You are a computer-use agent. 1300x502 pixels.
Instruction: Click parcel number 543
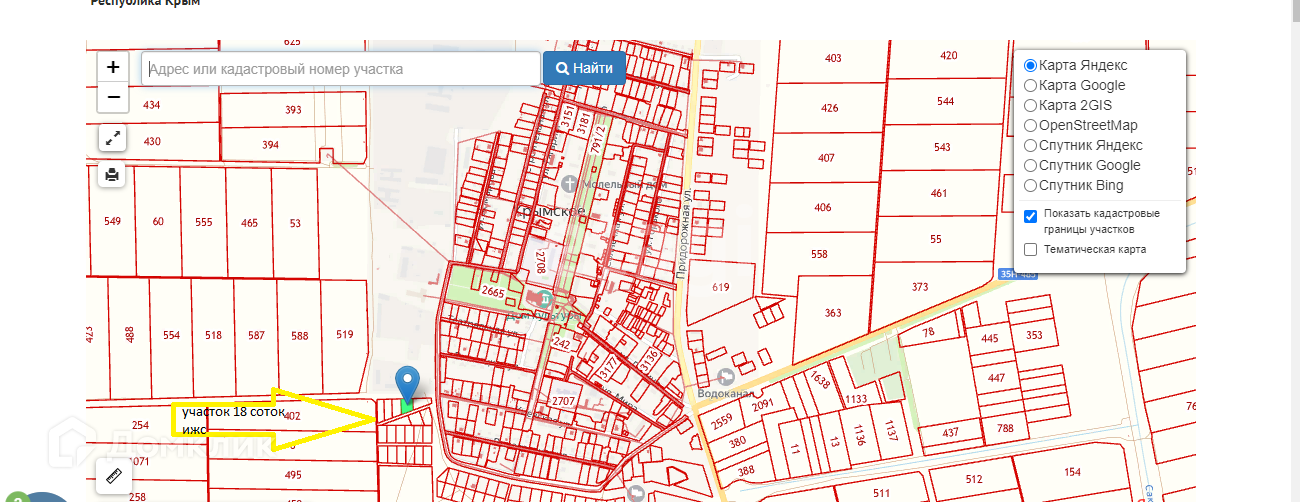(x=942, y=147)
